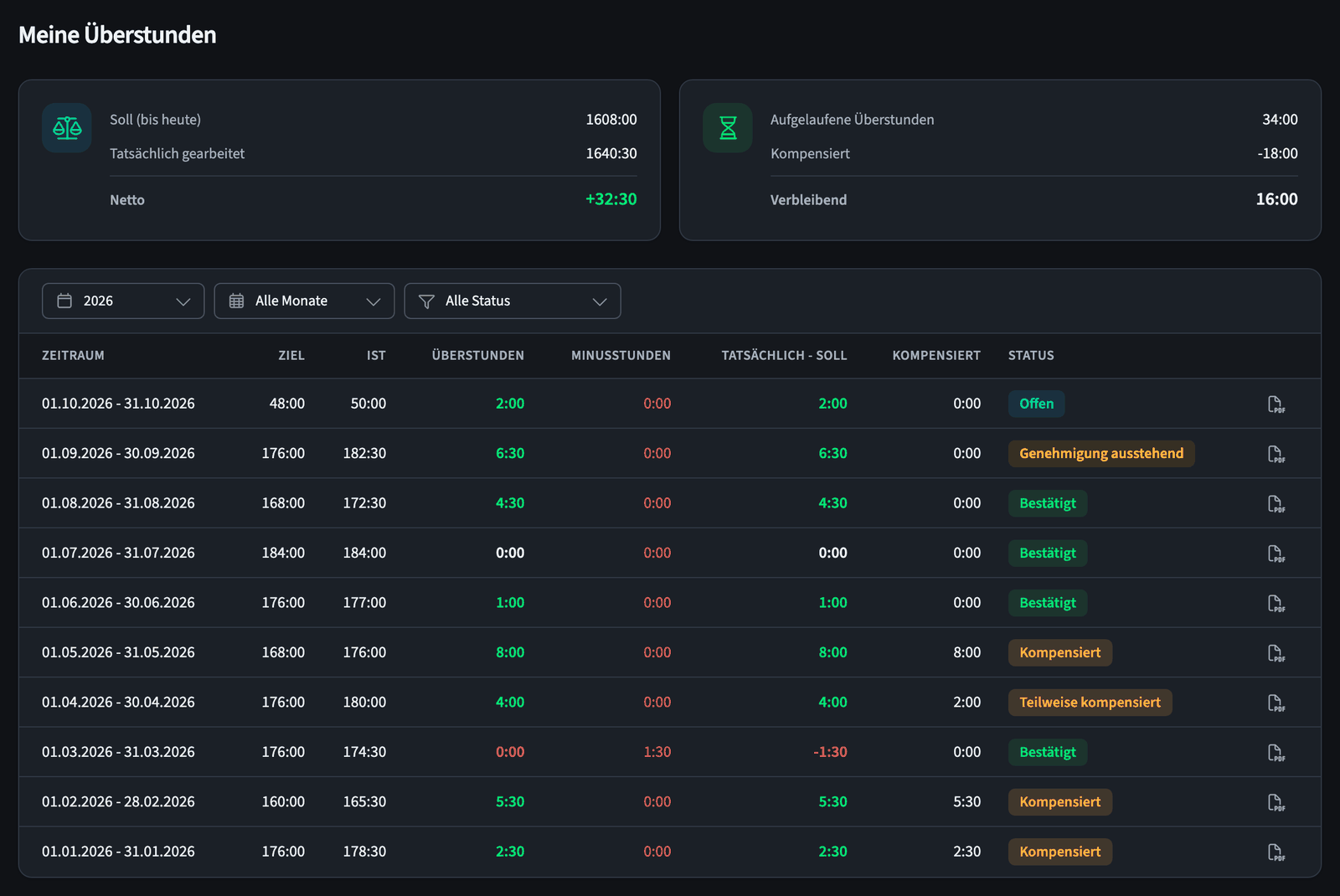Click the Aufgelaufene Überstunden label

[852, 120]
